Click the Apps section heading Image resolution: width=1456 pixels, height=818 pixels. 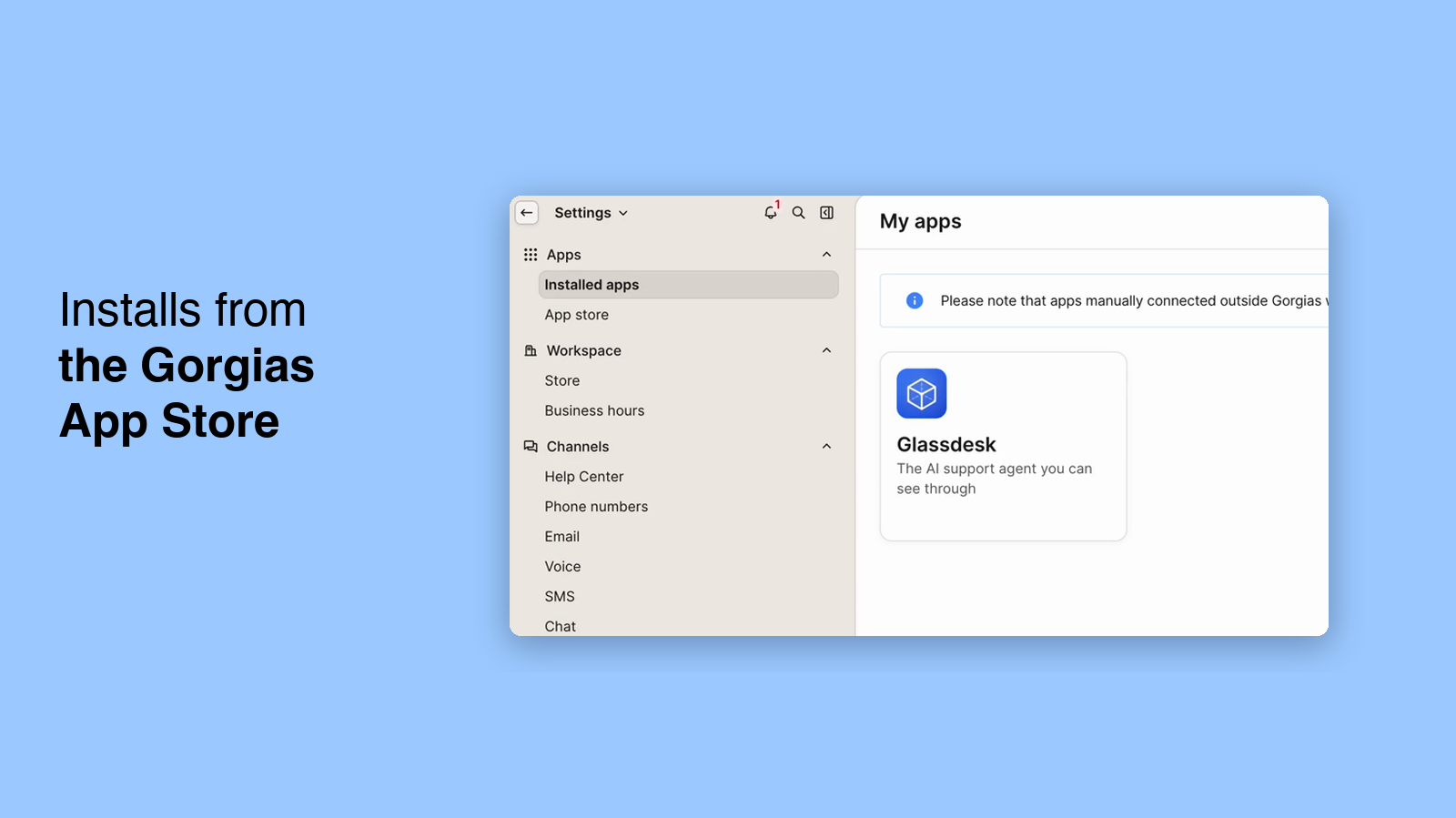[564, 255]
